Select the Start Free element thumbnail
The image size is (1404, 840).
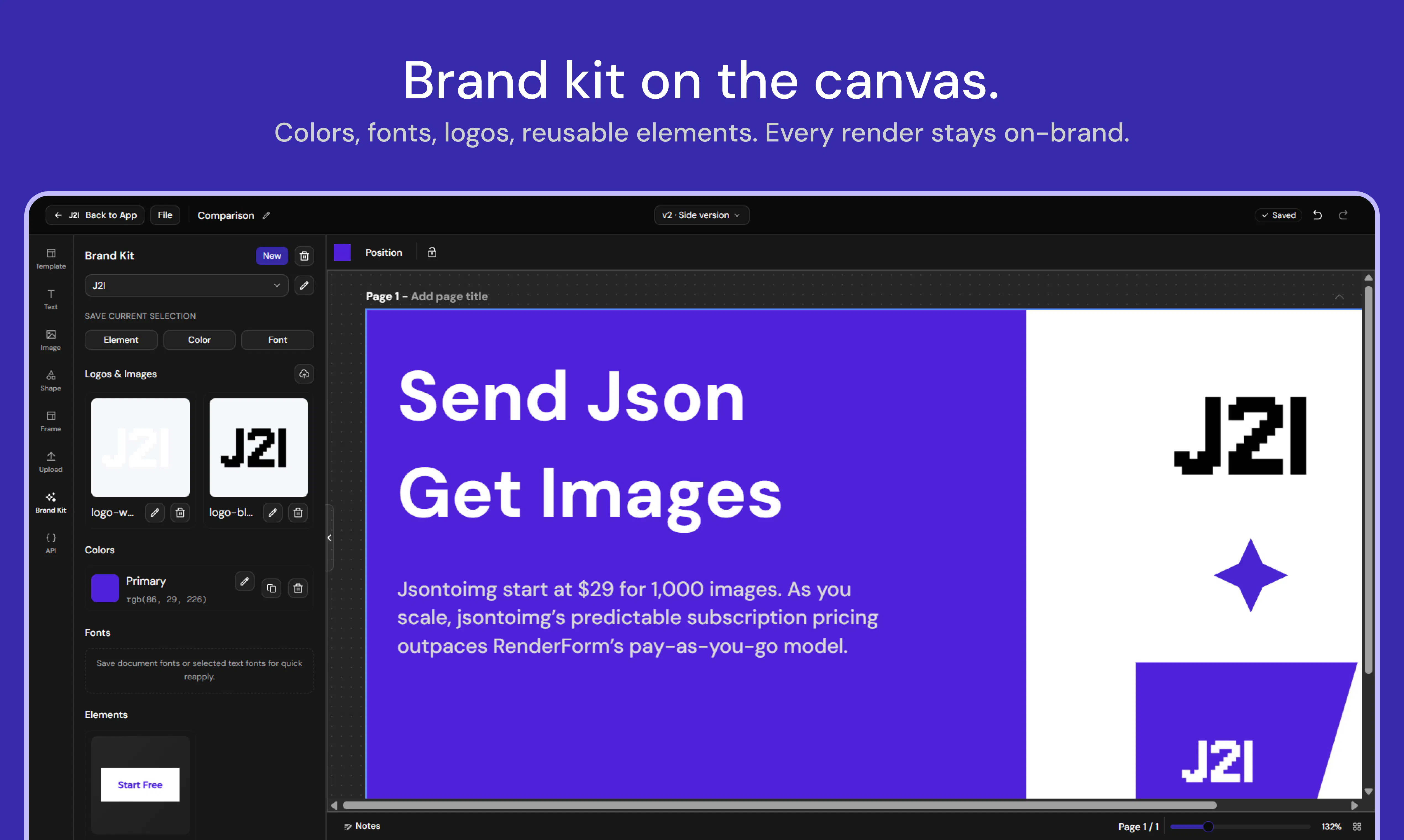[x=140, y=785]
